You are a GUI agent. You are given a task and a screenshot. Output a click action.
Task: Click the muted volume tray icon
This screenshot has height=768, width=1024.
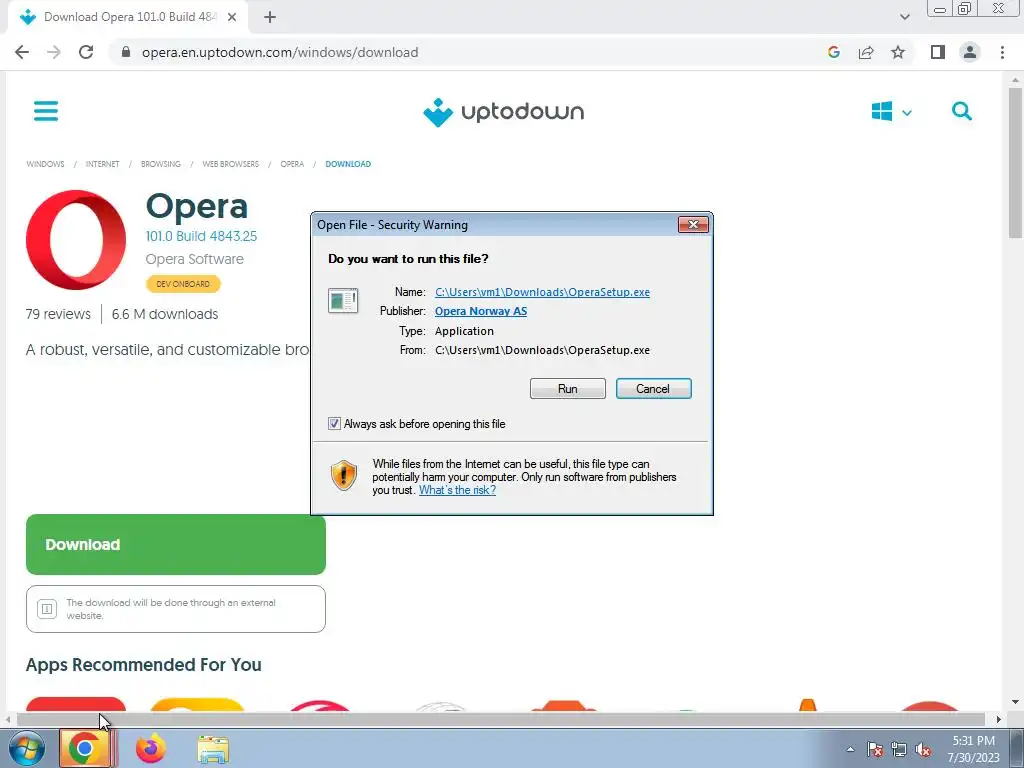[923, 750]
